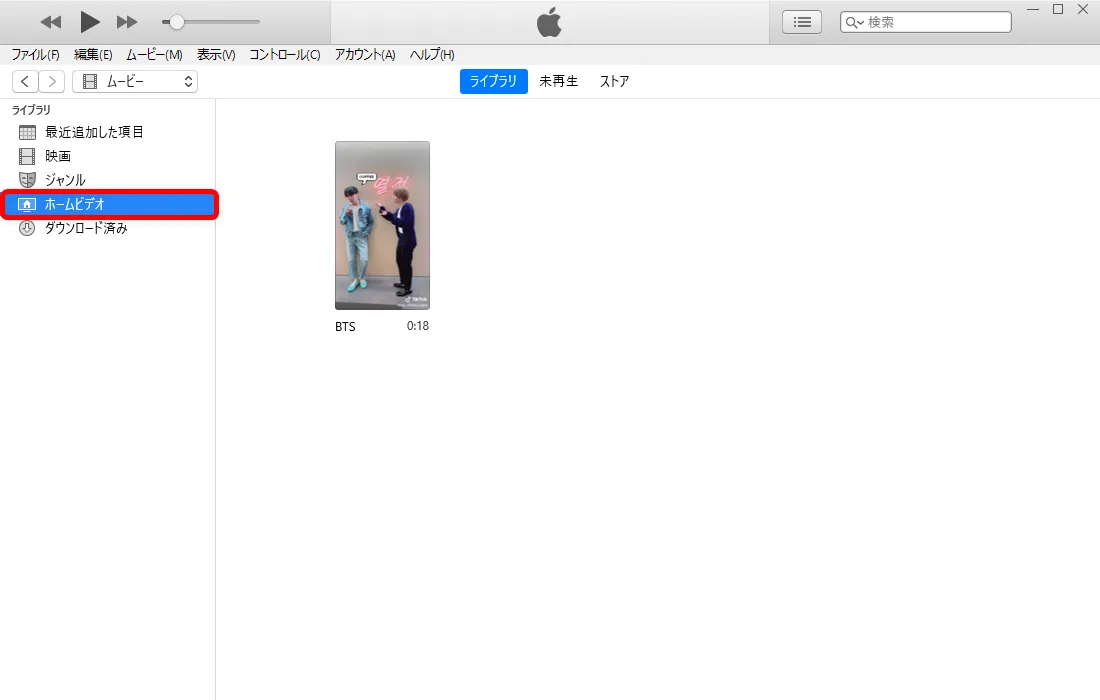This screenshot has width=1100, height=700.
Task: Switch to the ストア tab
Action: pyautogui.click(x=615, y=81)
